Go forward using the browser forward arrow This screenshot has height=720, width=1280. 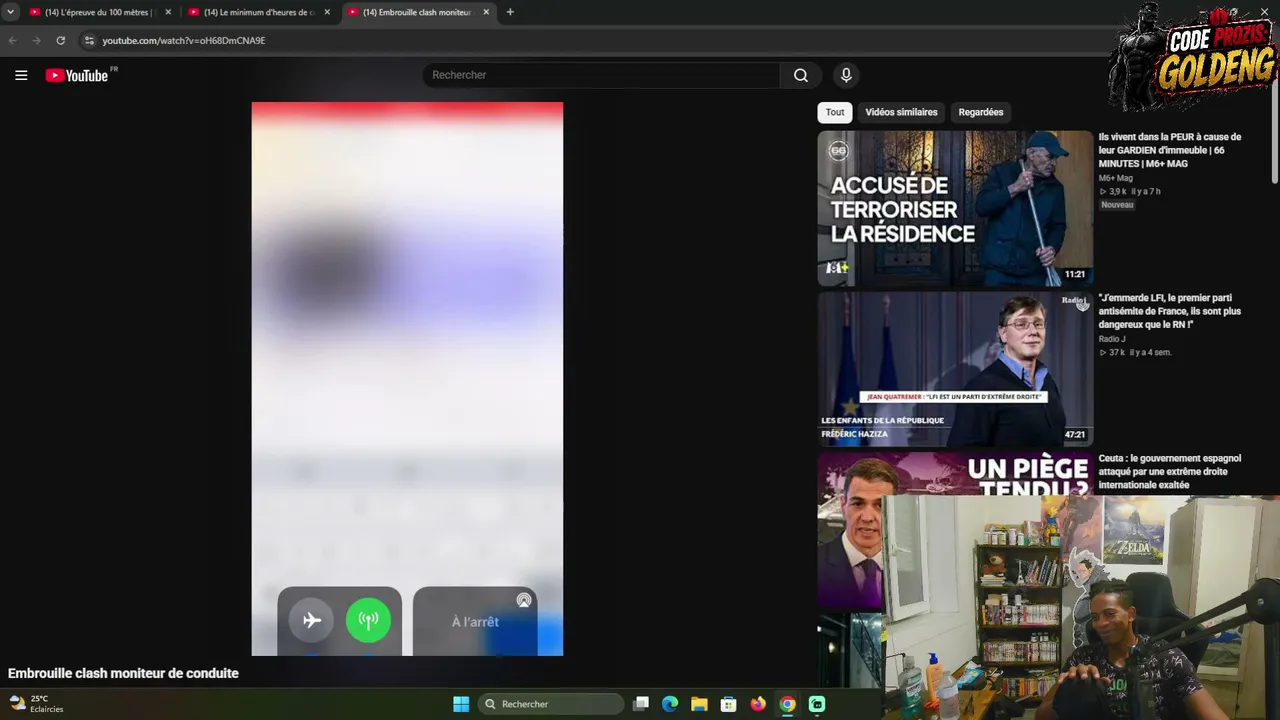click(x=37, y=41)
